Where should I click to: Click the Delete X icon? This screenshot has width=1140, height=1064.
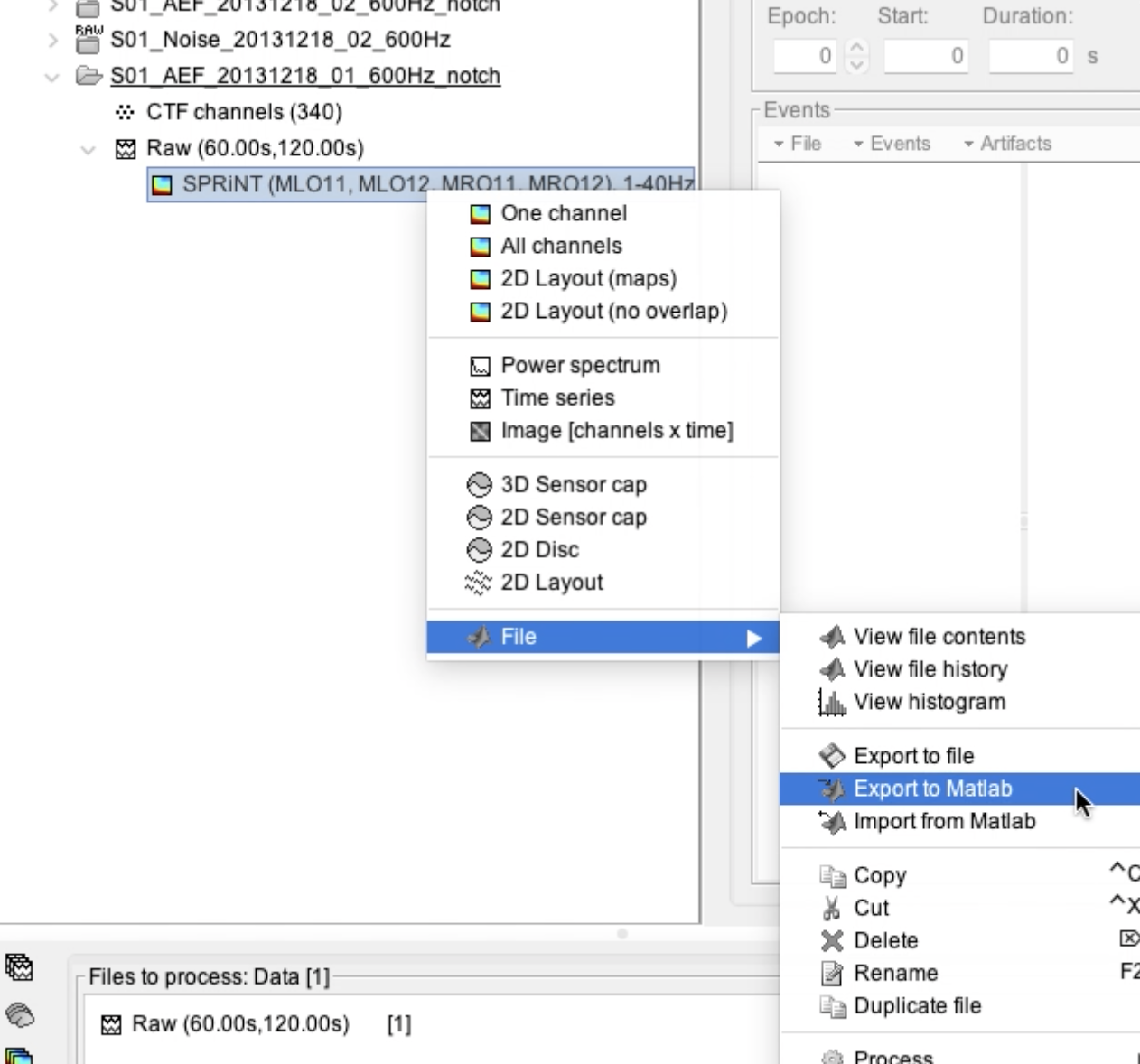831,940
